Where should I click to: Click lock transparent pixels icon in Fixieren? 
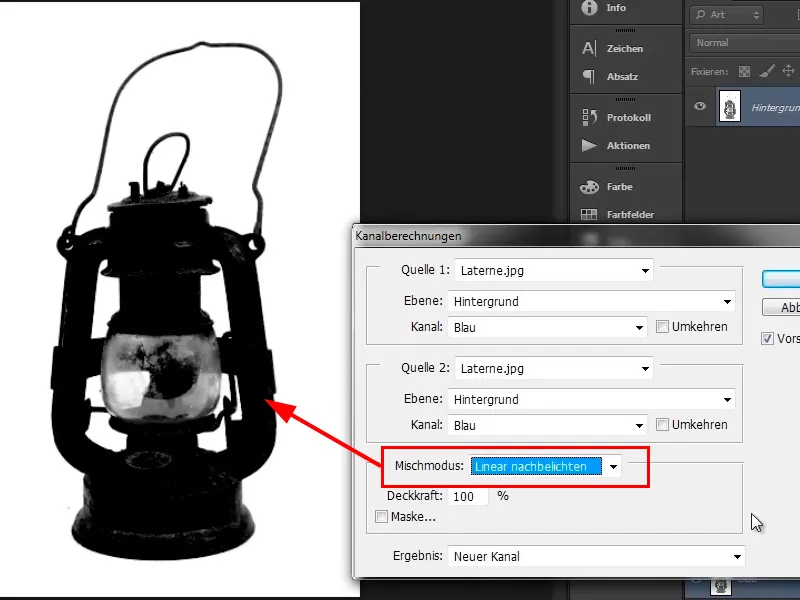click(744, 71)
